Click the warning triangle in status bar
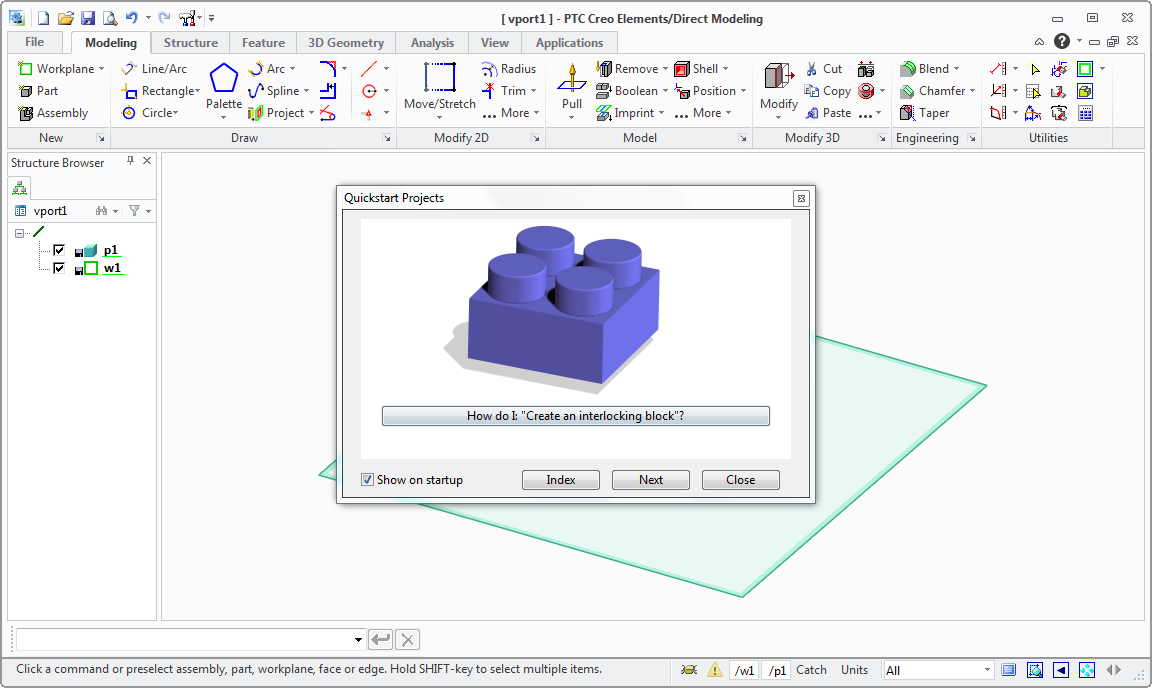1152x688 pixels. pyautogui.click(x=714, y=670)
